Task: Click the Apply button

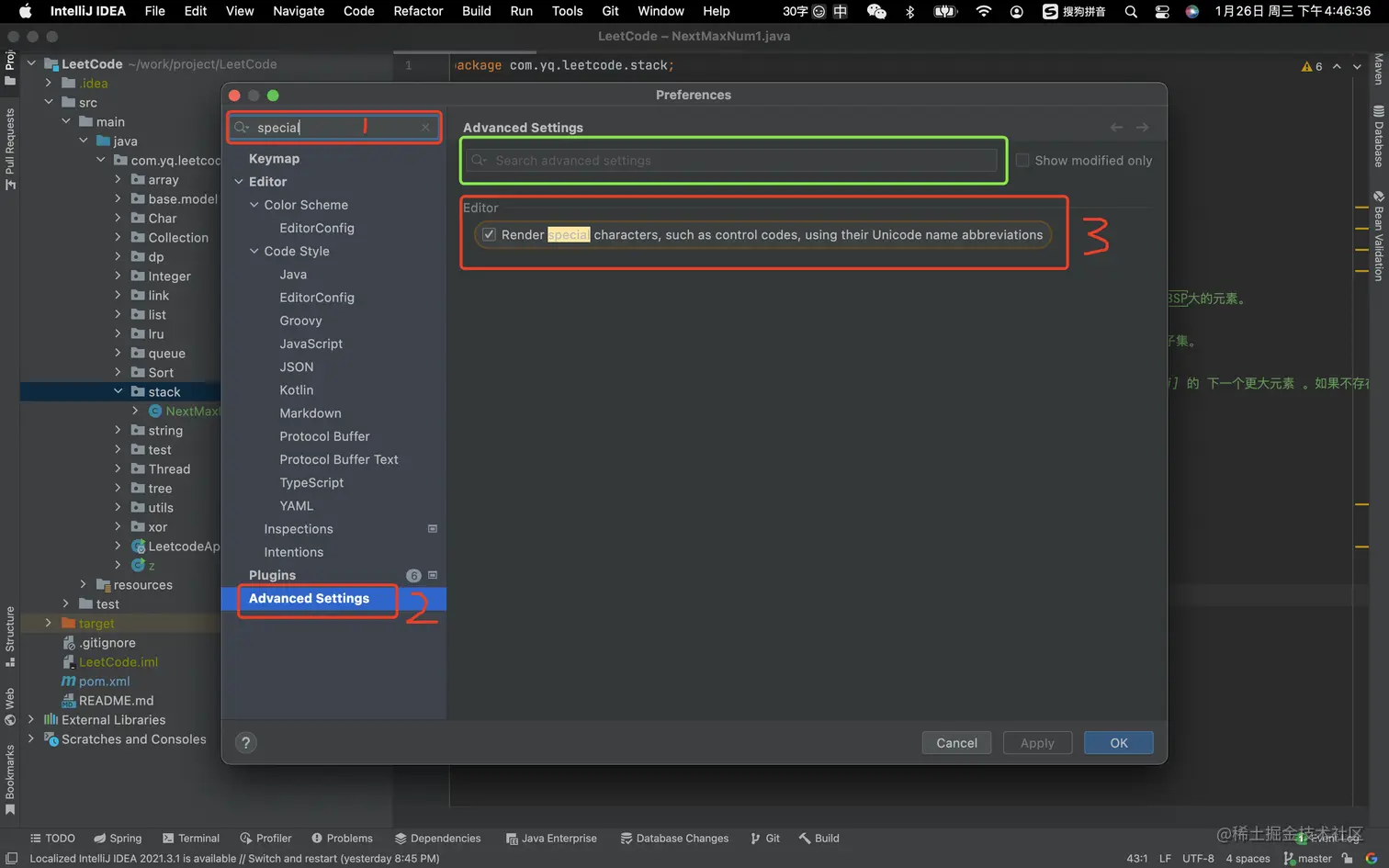Action: (x=1037, y=743)
